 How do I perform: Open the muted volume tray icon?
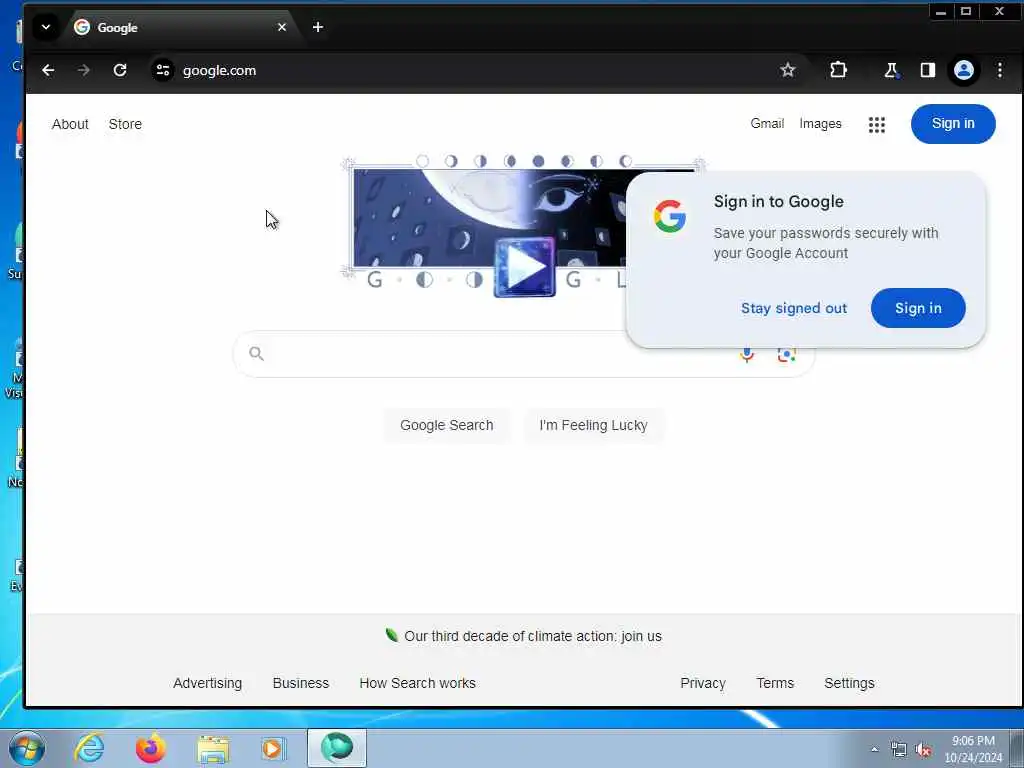tap(923, 750)
